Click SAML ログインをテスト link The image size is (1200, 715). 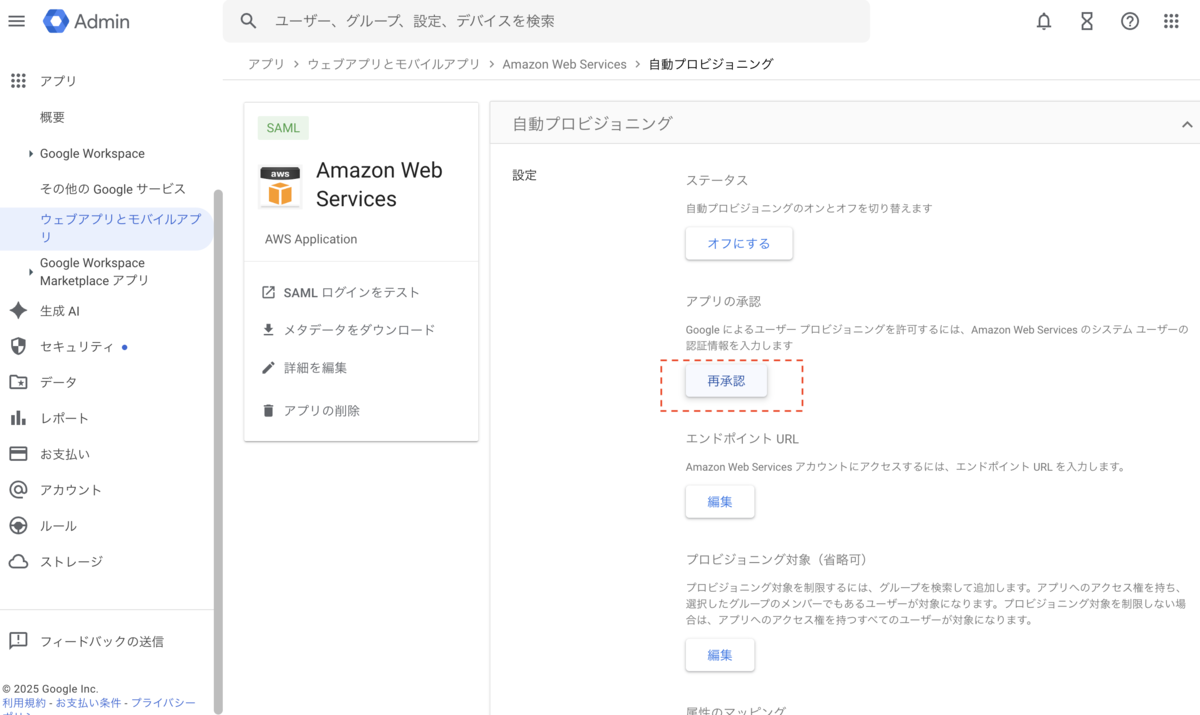352,292
